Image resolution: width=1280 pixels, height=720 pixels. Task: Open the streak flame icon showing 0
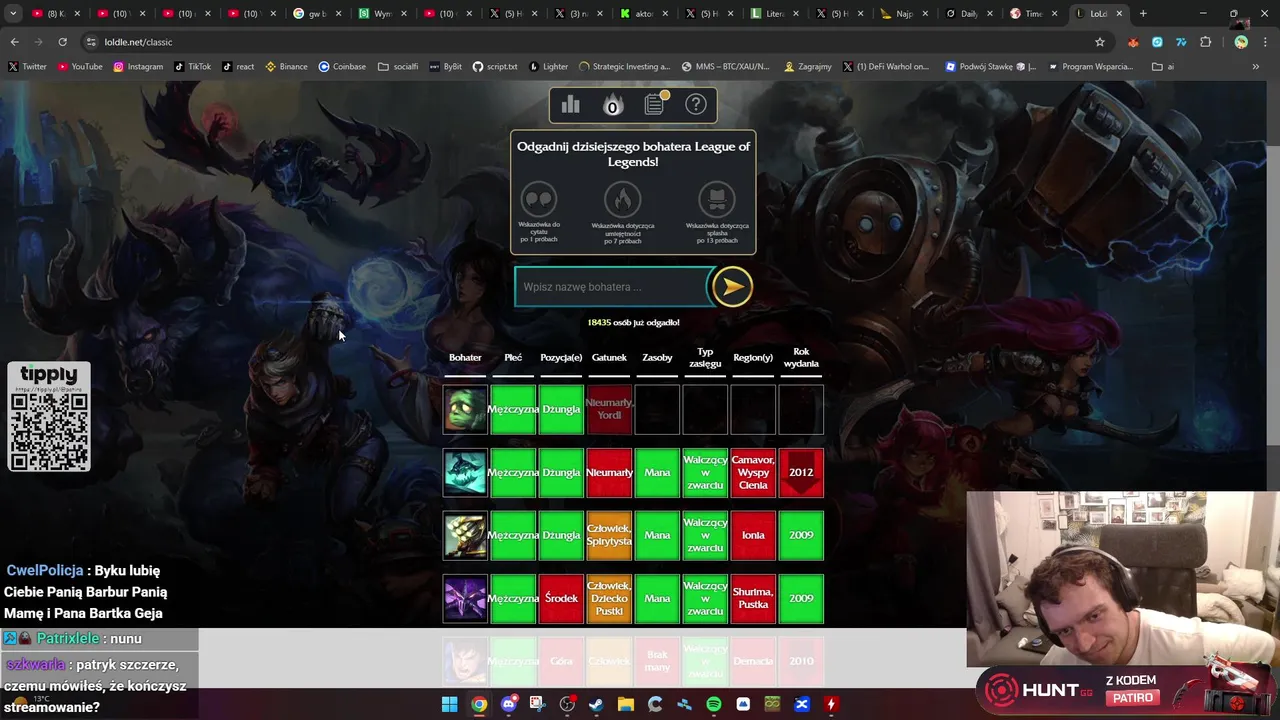click(612, 104)
